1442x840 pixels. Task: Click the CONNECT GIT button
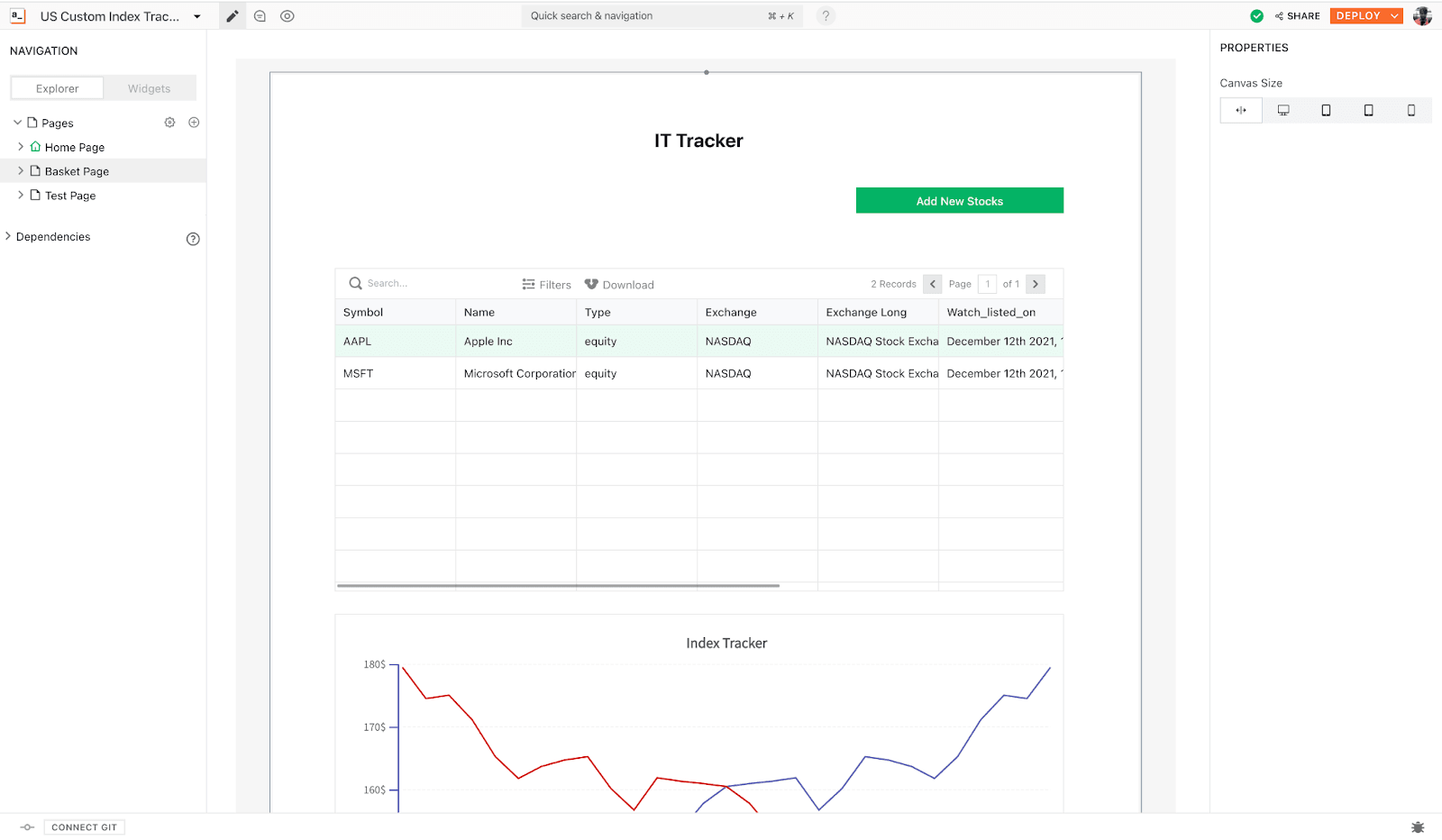point(84,827)
